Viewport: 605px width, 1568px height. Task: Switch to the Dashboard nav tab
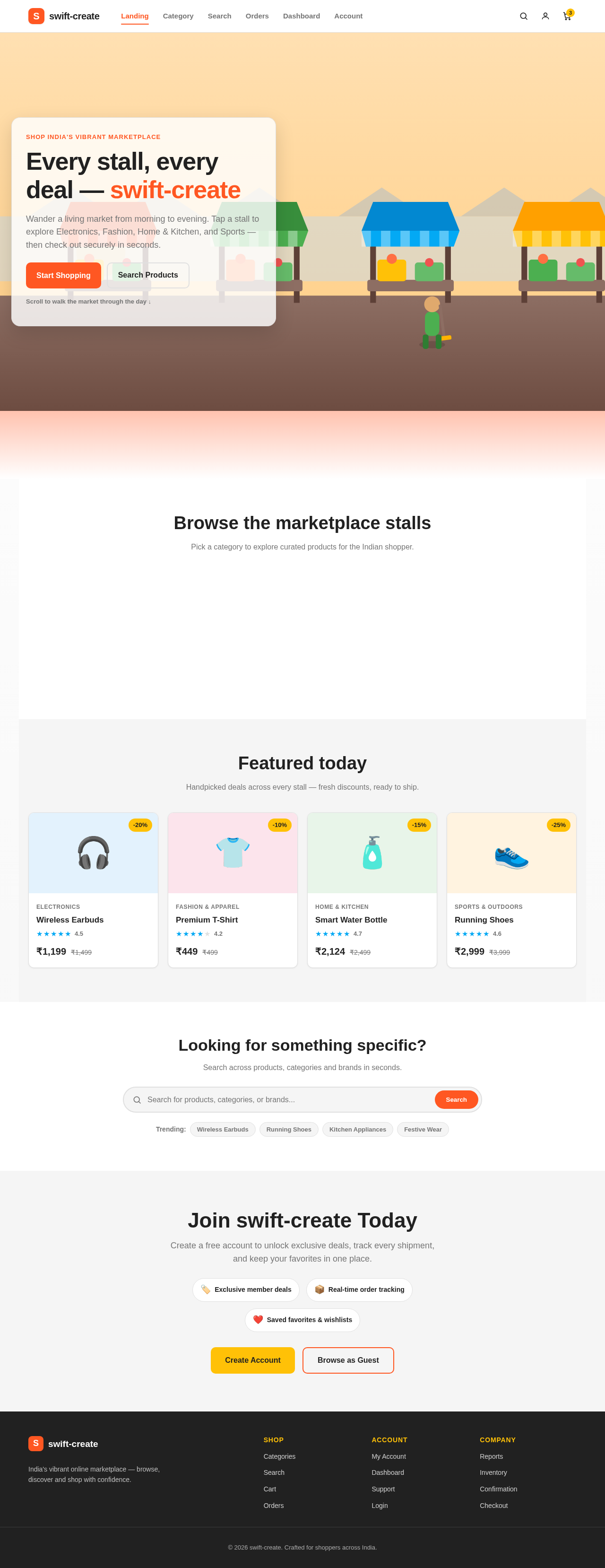(301, 17)
